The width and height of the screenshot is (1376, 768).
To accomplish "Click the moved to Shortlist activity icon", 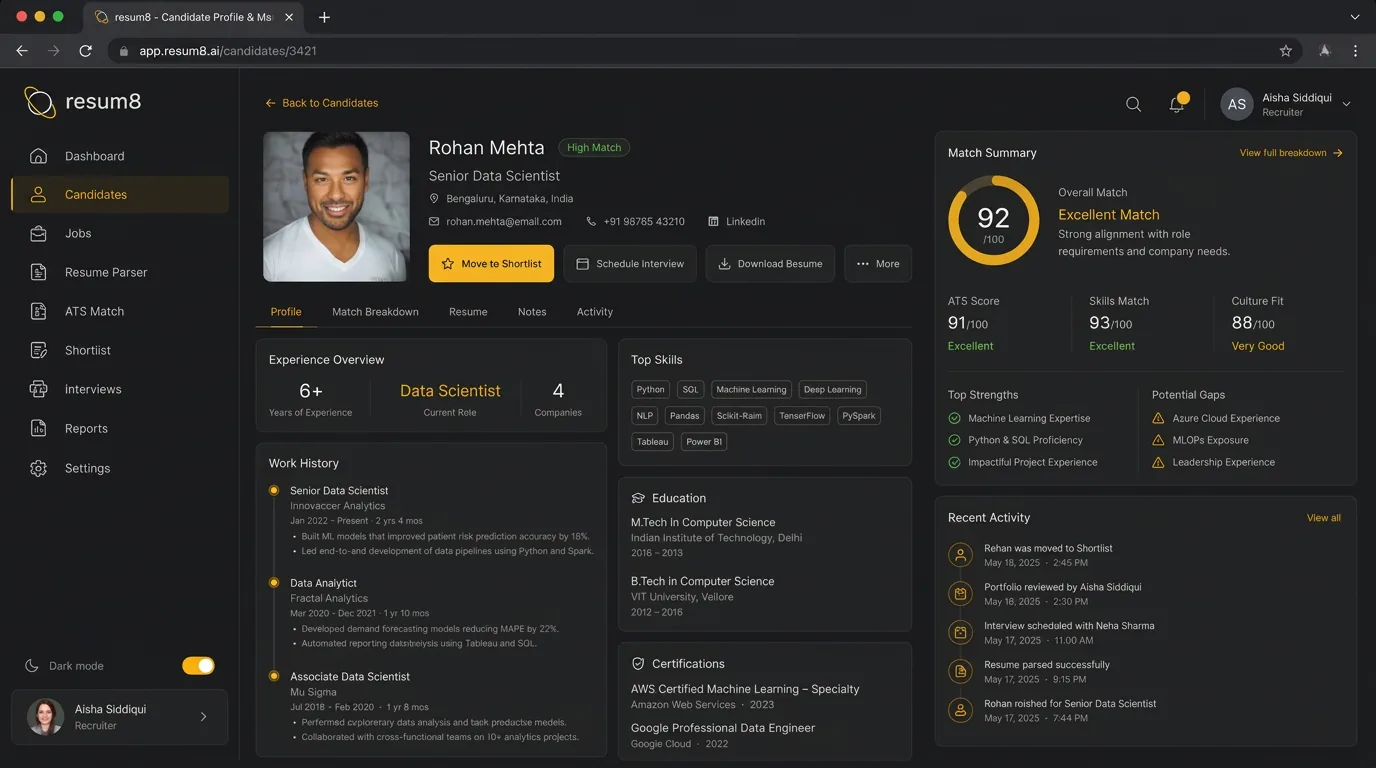I will [x=960, y=555].
